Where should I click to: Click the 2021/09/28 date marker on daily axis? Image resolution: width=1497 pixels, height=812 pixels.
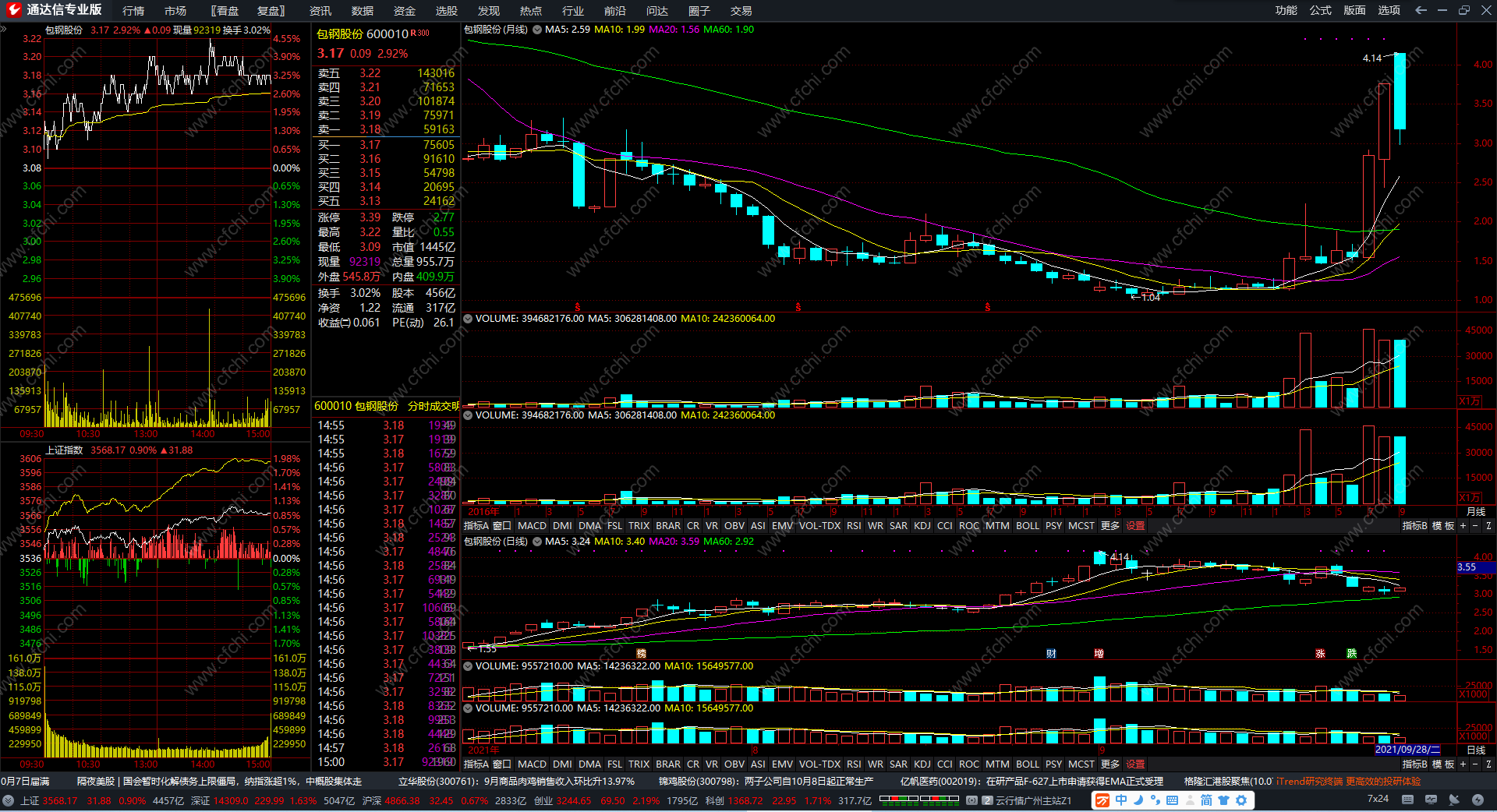(x=1408, y=750)
